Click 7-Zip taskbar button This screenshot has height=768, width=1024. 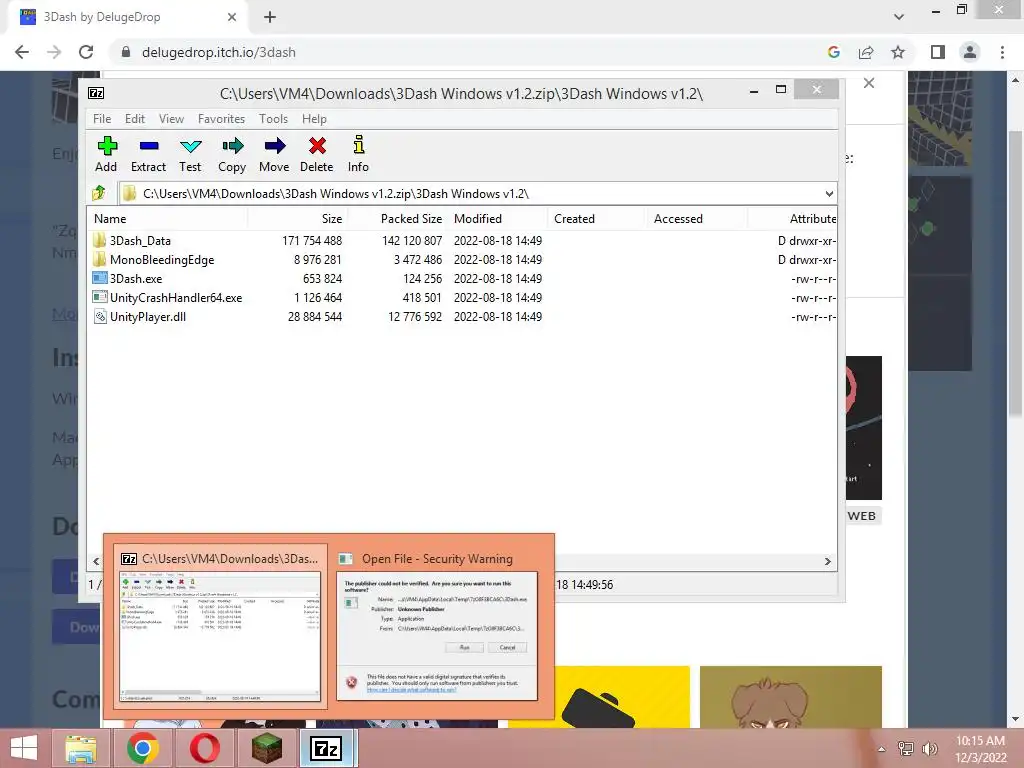[328, 748]
